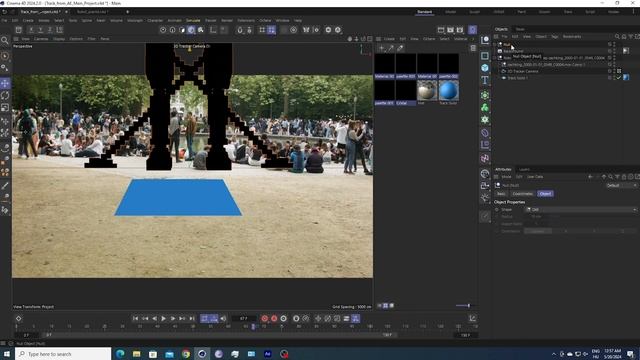Click the Play forward button in timeline
640x360 pixels.
pyautogui.click(x=163, y=318)
